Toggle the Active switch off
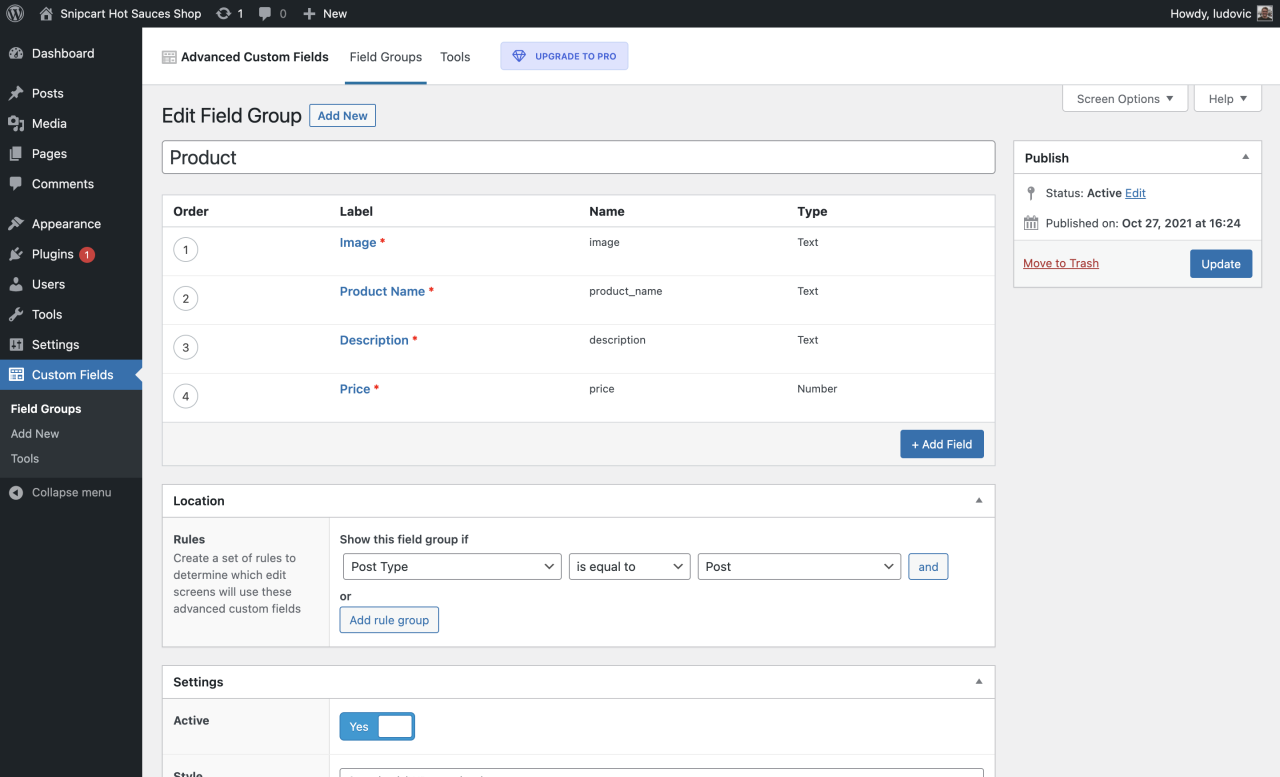The width and height of the screenshot is (1280, 777). tap(377, 727)
